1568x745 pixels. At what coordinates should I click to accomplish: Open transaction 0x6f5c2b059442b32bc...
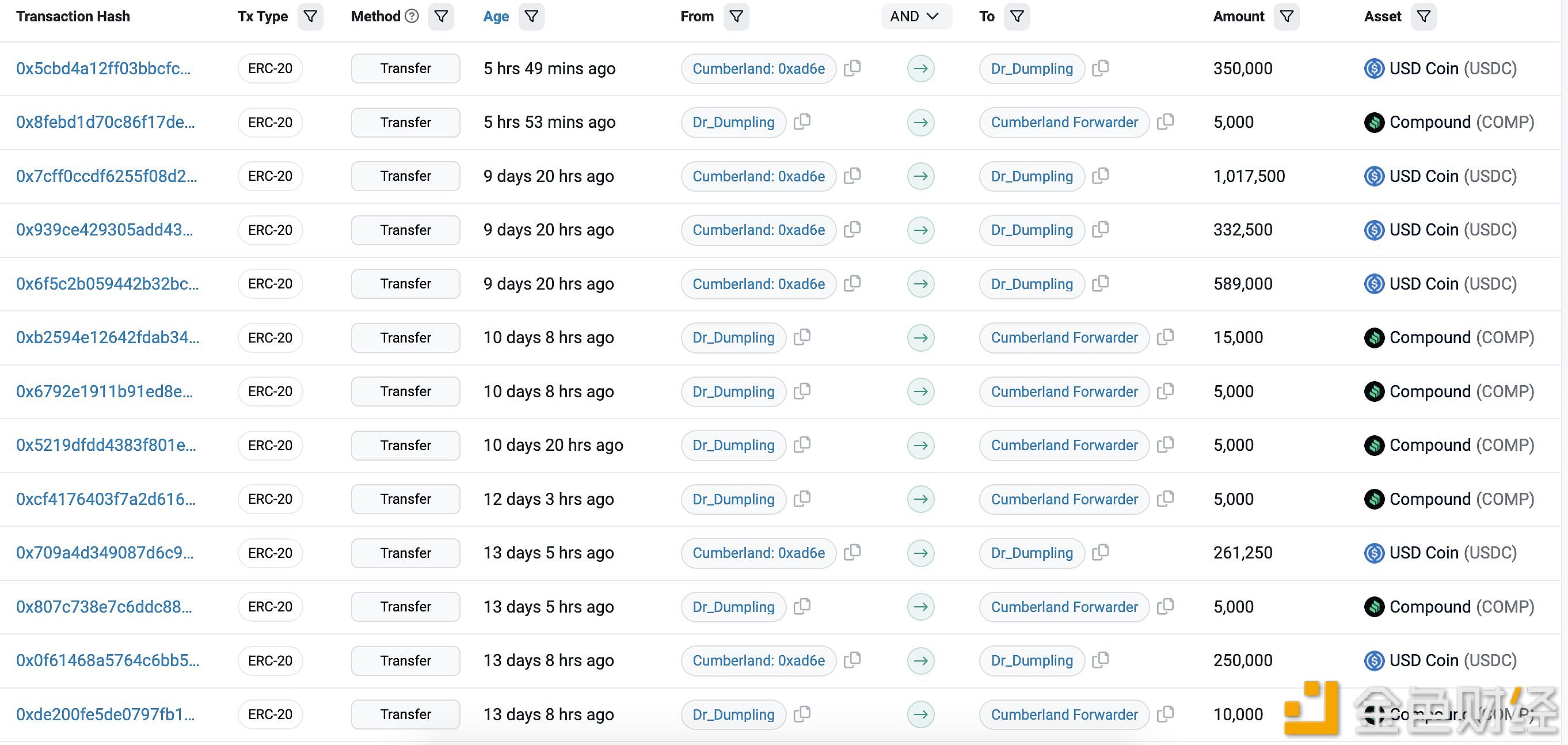[x=108, y=284]
